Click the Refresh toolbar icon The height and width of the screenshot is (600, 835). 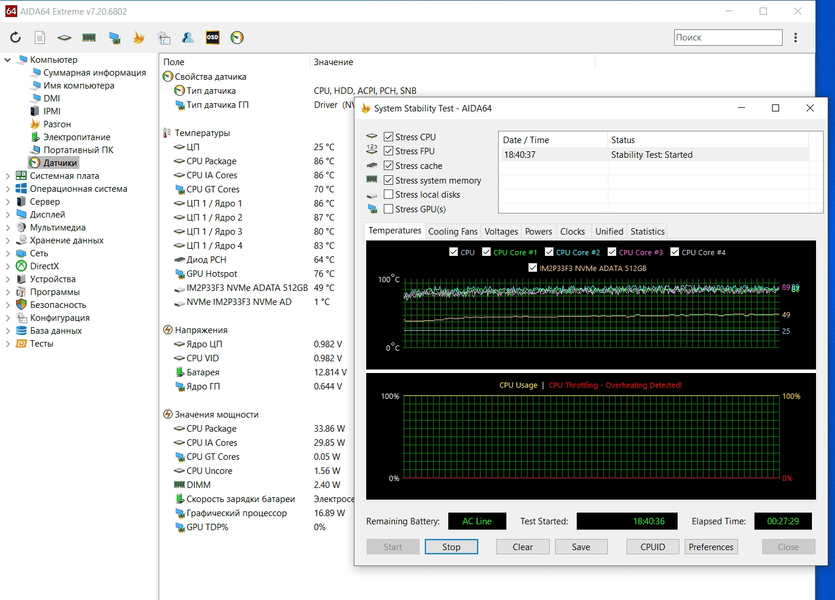point(15,37)
